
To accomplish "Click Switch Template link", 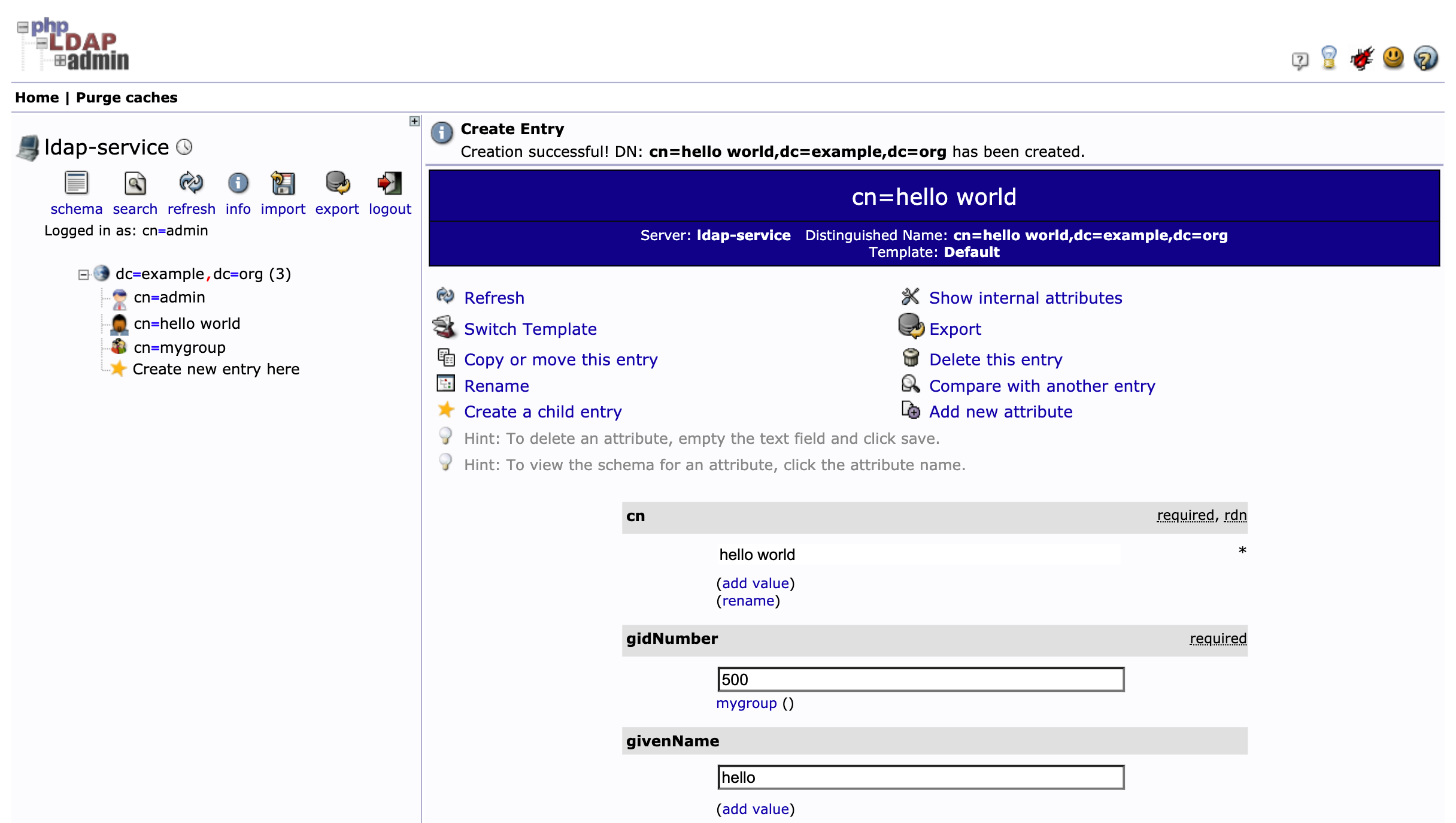I will pos(530,329).
